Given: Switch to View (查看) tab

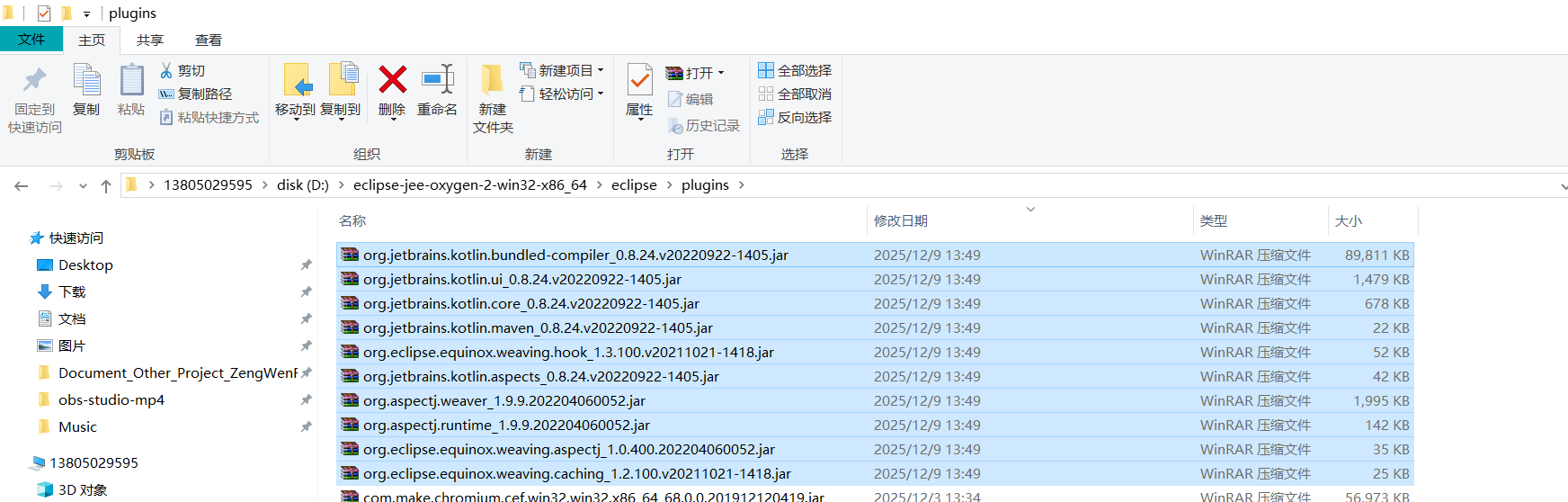Looking at the screenshot, I should pos(209,40).
